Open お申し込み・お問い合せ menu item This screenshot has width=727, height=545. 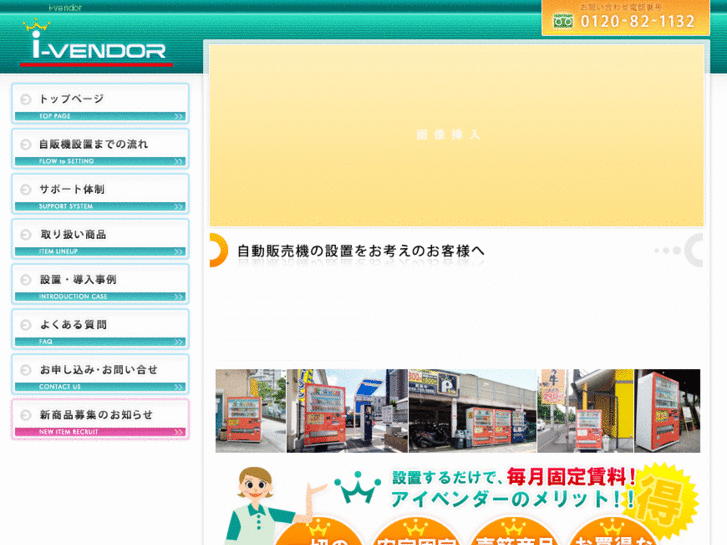click(100, 374)
